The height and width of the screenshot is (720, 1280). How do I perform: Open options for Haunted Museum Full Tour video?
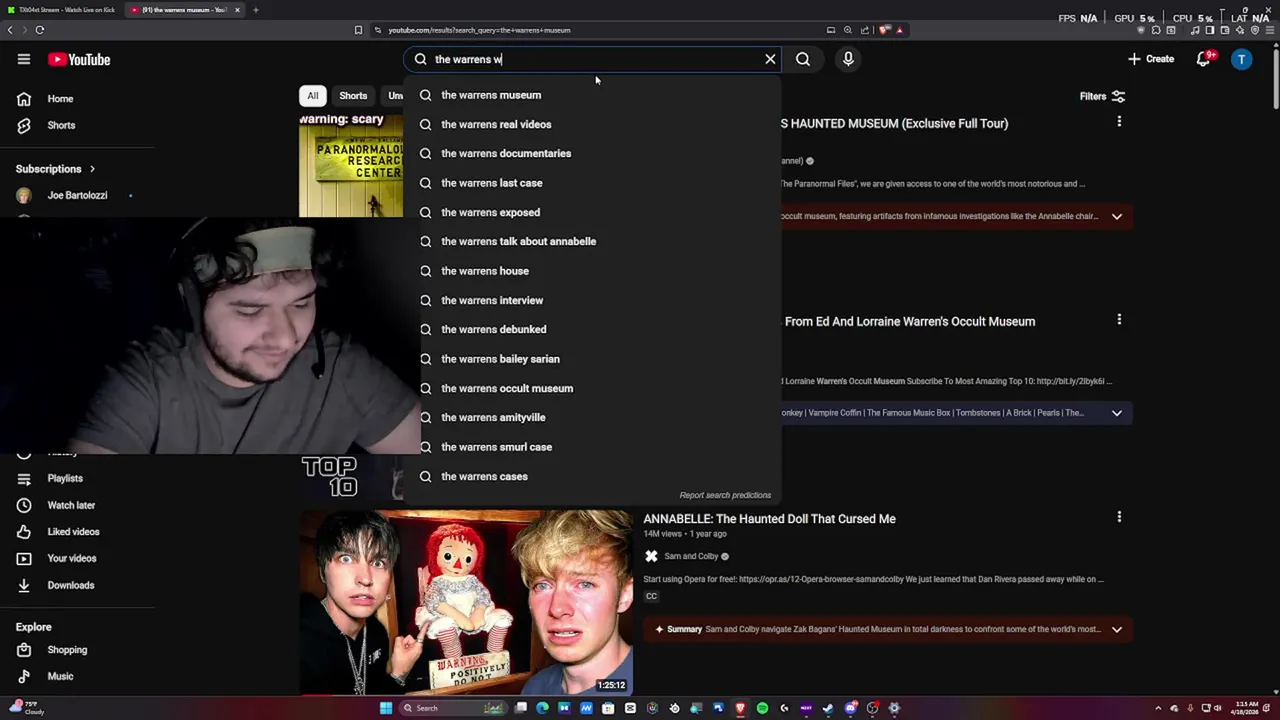click(1119, 122)
